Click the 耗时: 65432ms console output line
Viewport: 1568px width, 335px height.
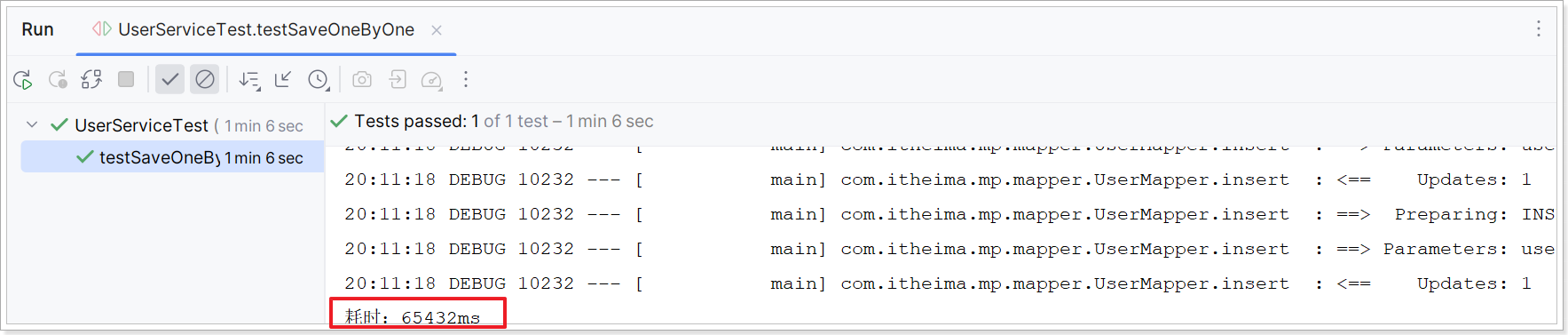(x=413, y=316)
